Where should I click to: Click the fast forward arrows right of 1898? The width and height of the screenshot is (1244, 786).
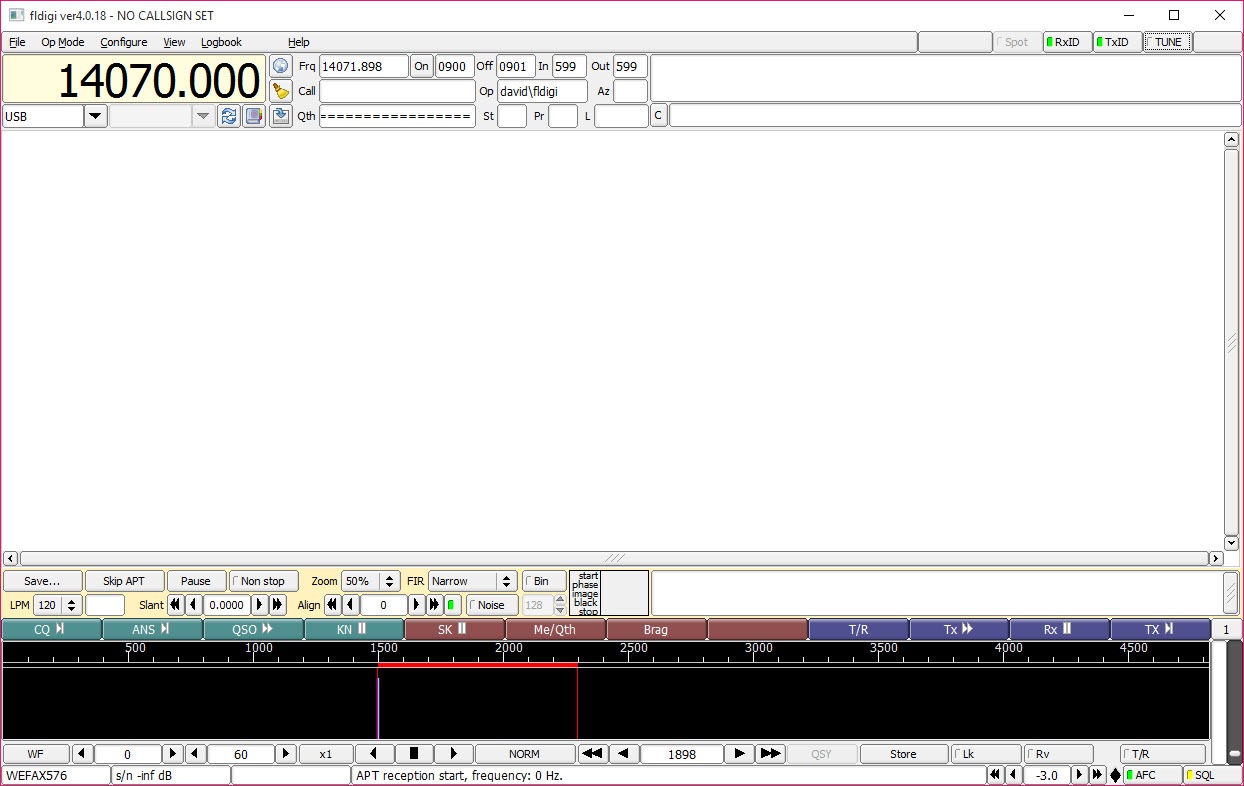click(x=770, y=754)
